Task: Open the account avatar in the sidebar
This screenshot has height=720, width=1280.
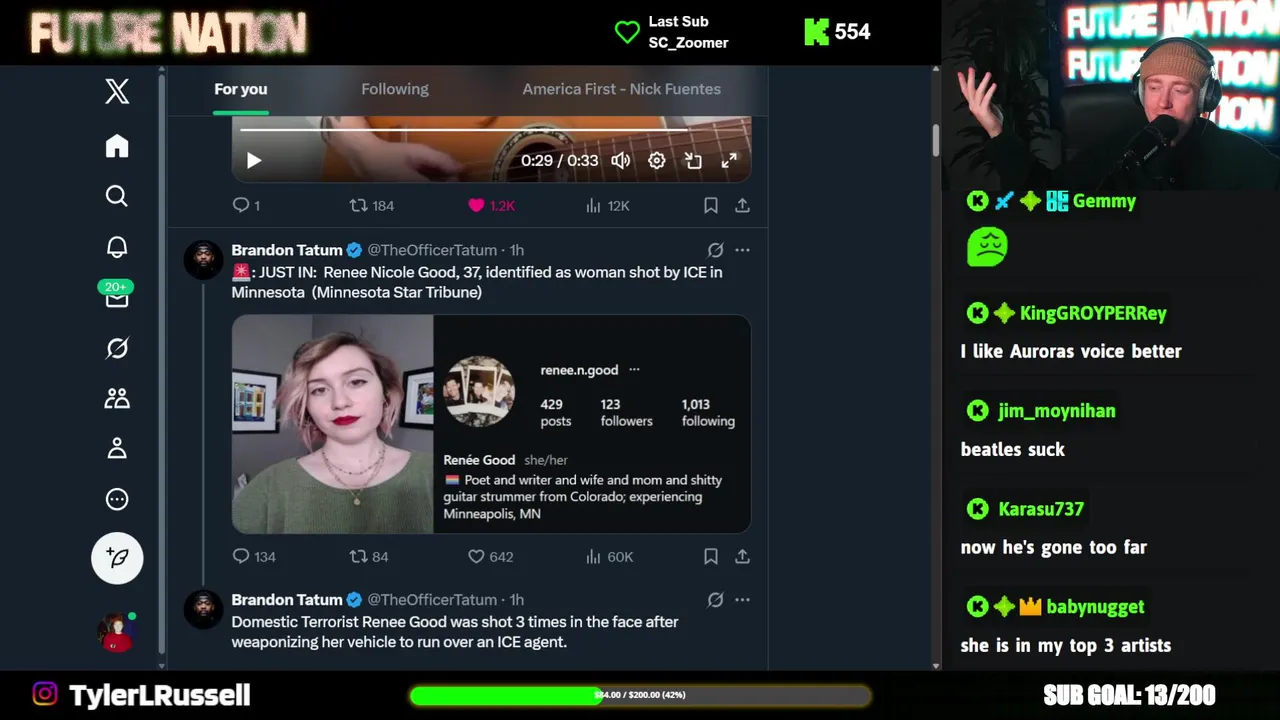Action: click(116, 633)
